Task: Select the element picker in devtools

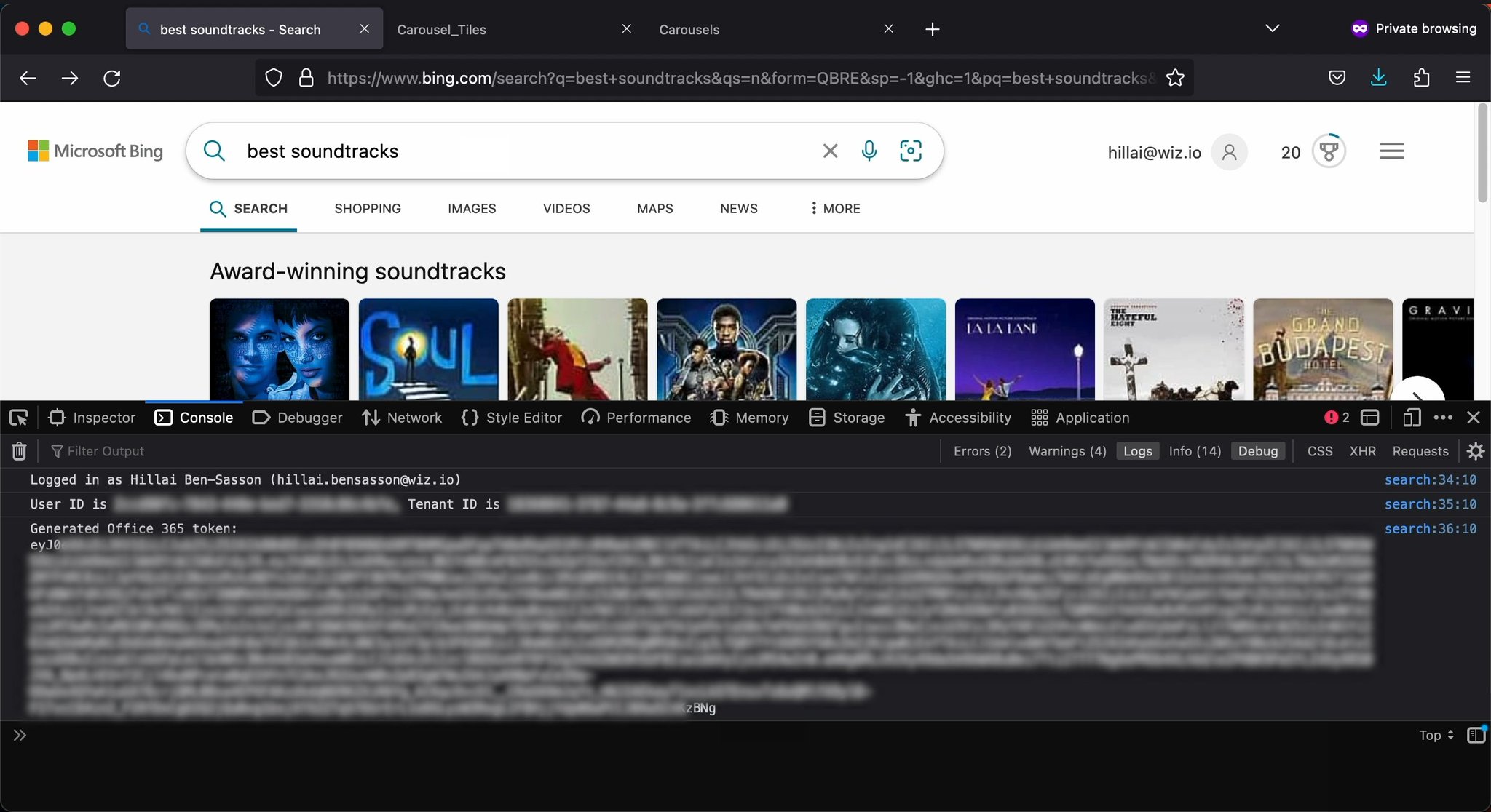Action: [18, 418]
